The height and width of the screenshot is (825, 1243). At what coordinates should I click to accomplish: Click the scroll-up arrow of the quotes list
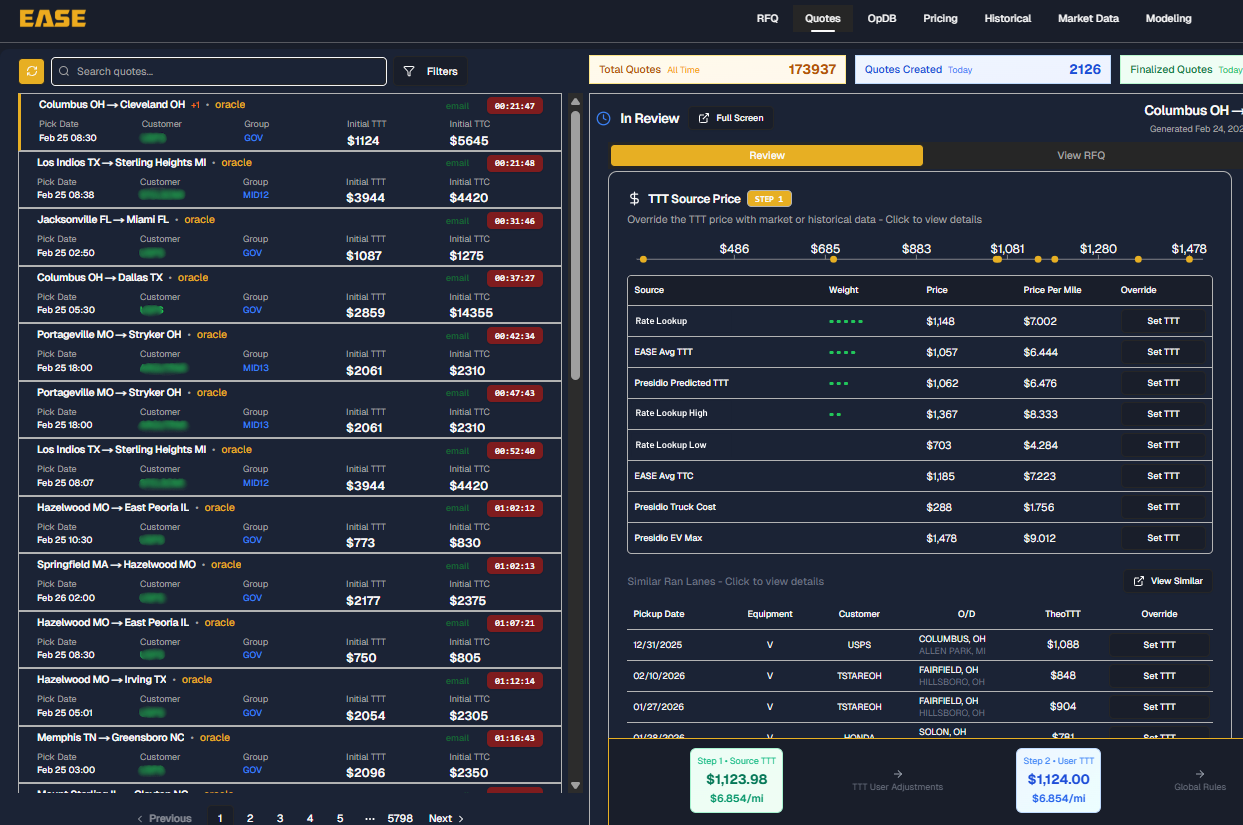(575, 101)
